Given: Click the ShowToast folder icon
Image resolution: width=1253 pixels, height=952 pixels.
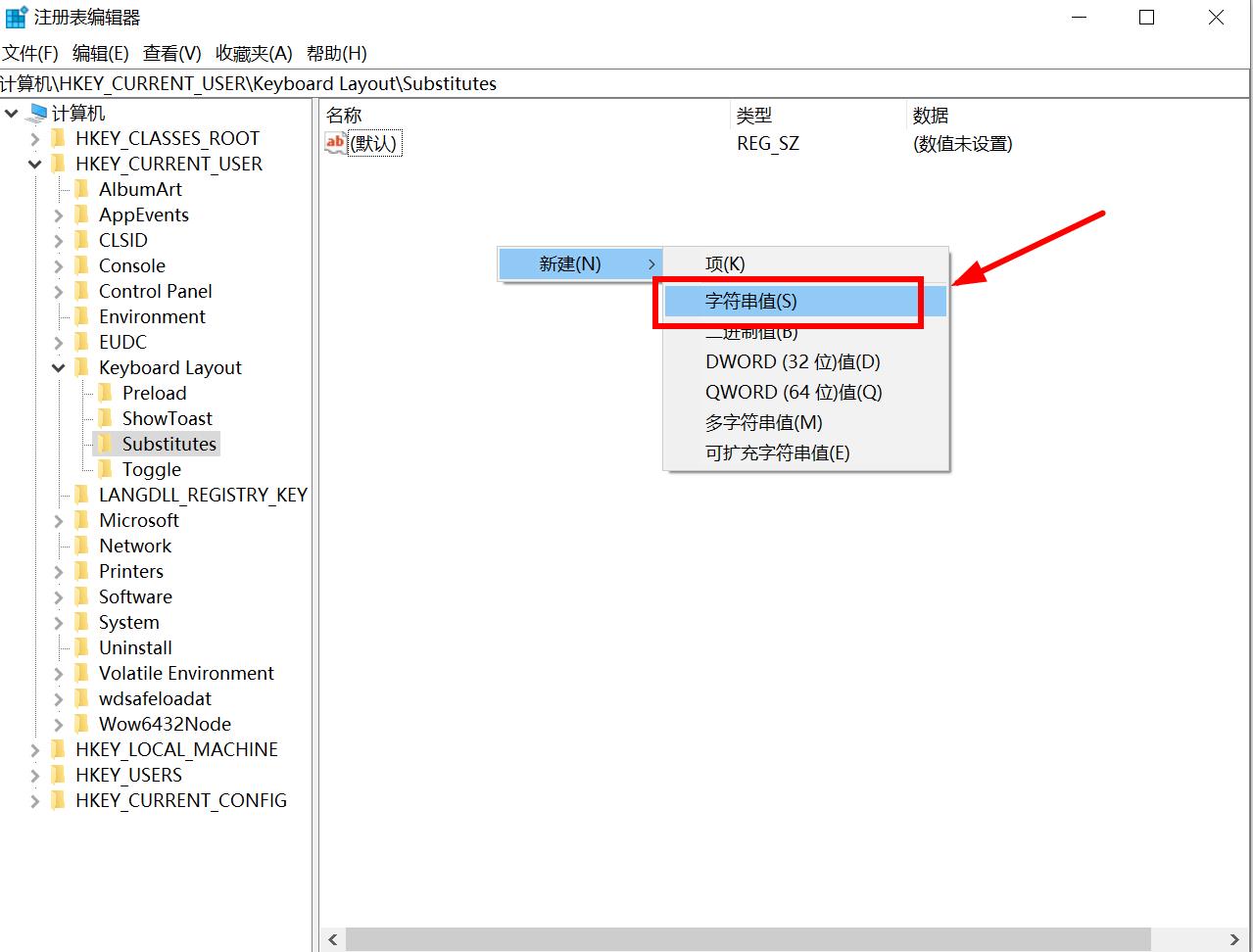Looking at the screenshot, I should coord(106,418).
